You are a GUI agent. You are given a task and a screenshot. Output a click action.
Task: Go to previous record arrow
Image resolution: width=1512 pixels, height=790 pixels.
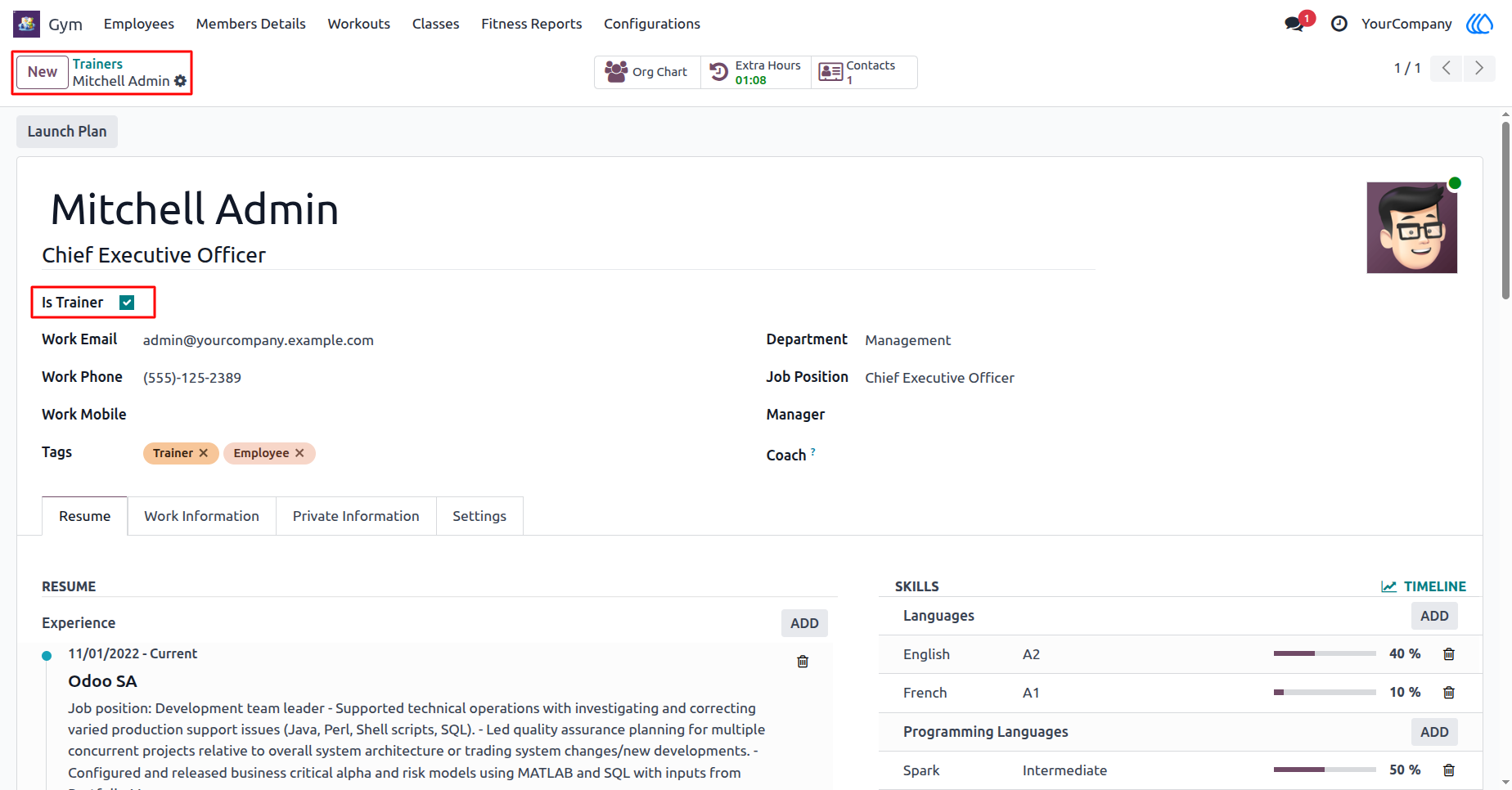coord(1447,68)
